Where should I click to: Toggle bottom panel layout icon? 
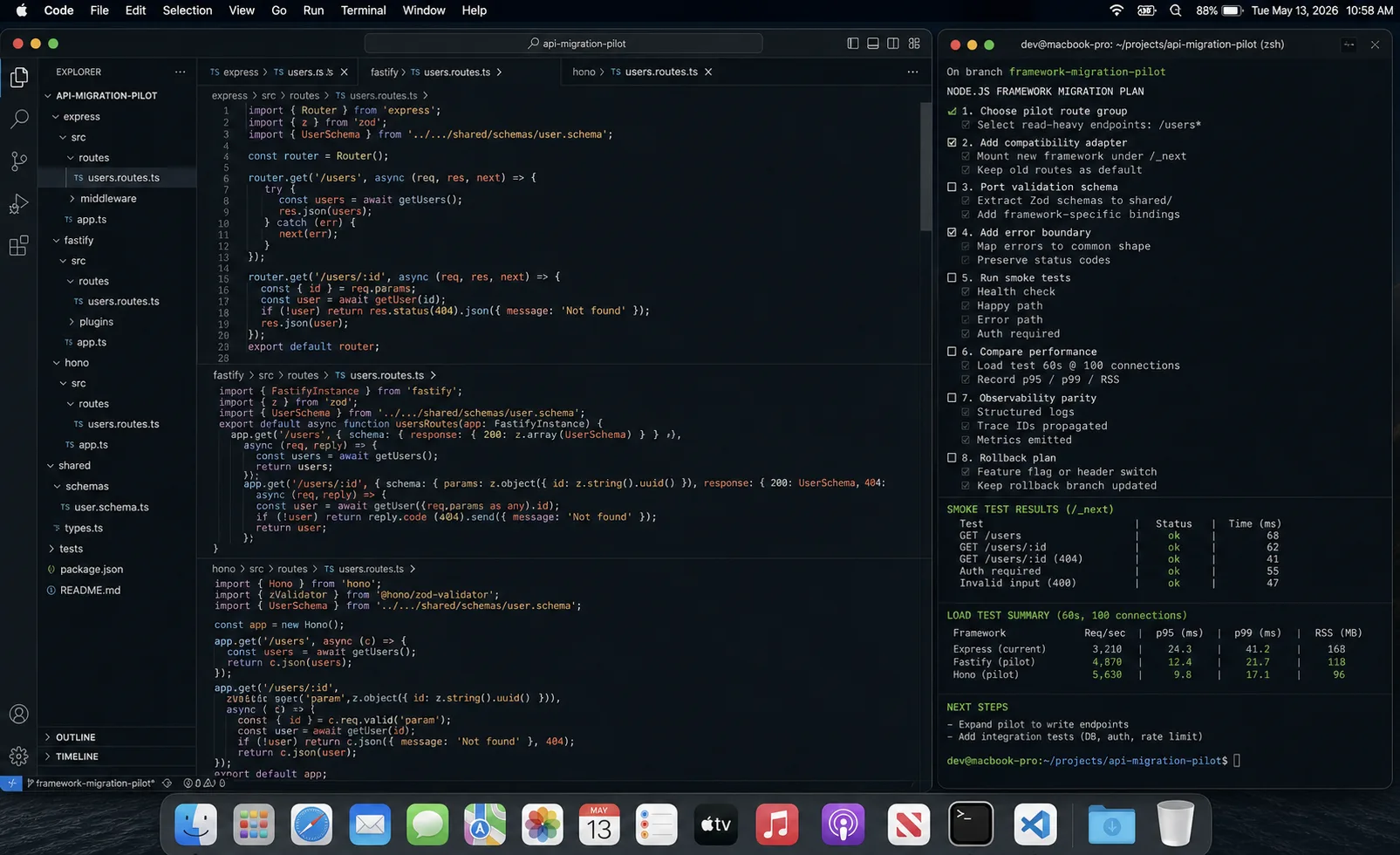pos(873,44)
